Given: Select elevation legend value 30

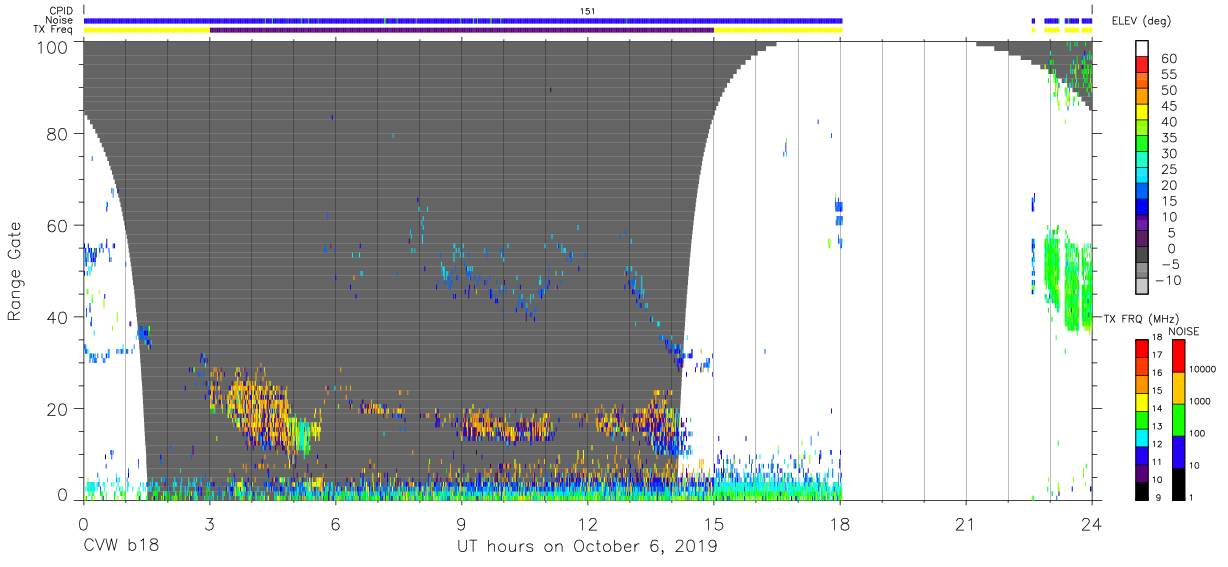Looking at the screenshot, I should coord(1167,153).
